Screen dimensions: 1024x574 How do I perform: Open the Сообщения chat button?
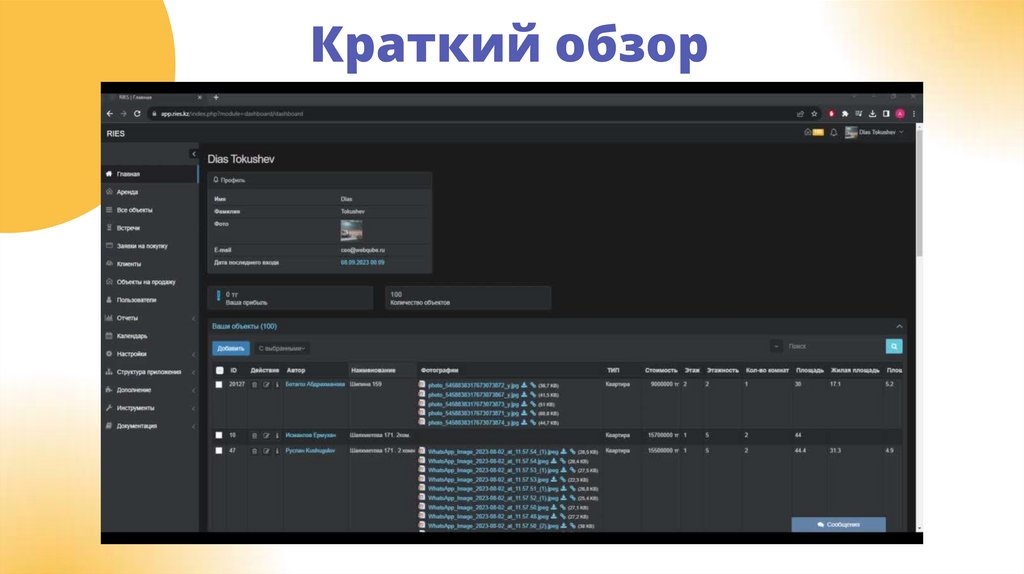[839, 524]
